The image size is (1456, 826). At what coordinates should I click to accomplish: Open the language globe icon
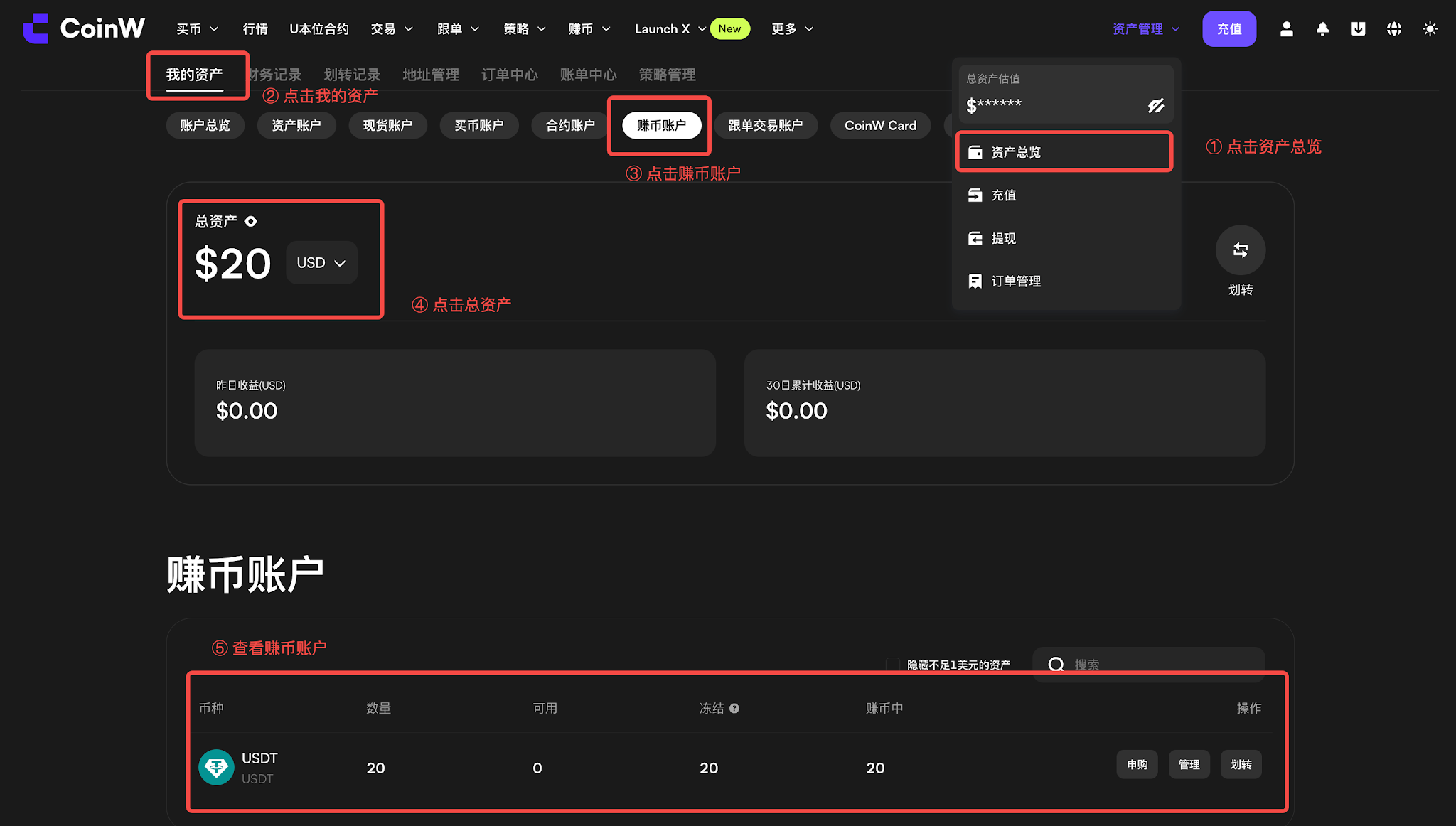(1394, 29)
